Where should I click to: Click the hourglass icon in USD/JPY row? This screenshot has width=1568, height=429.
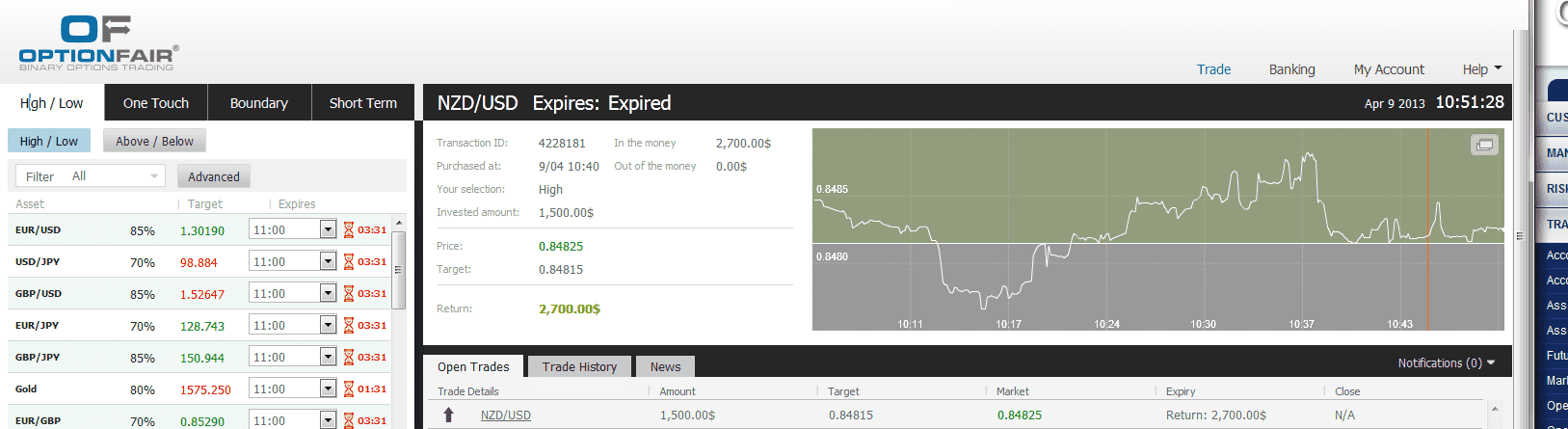point(349,262)
